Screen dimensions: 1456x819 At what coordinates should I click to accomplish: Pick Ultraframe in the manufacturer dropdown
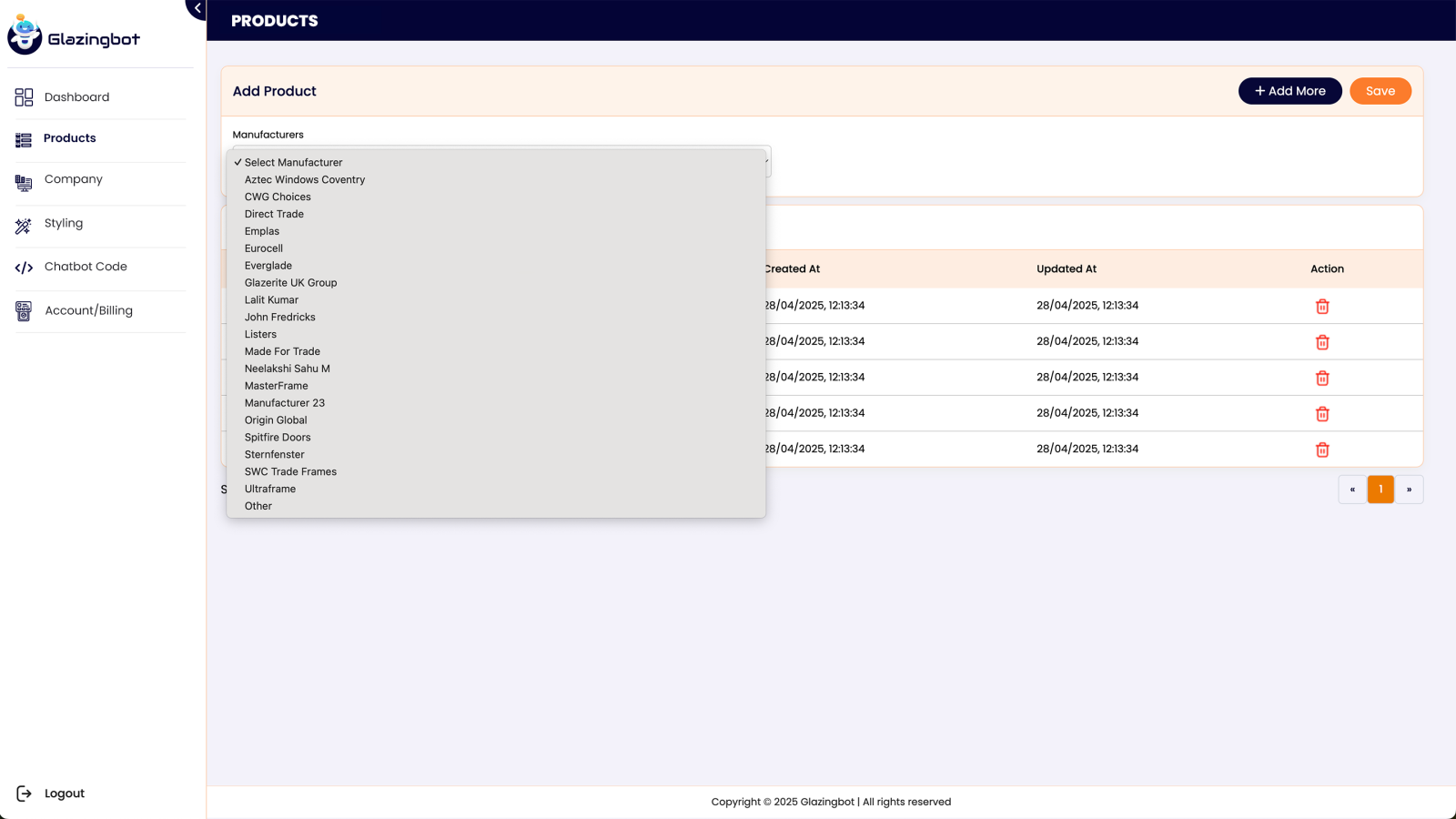[x=270, y=490]
